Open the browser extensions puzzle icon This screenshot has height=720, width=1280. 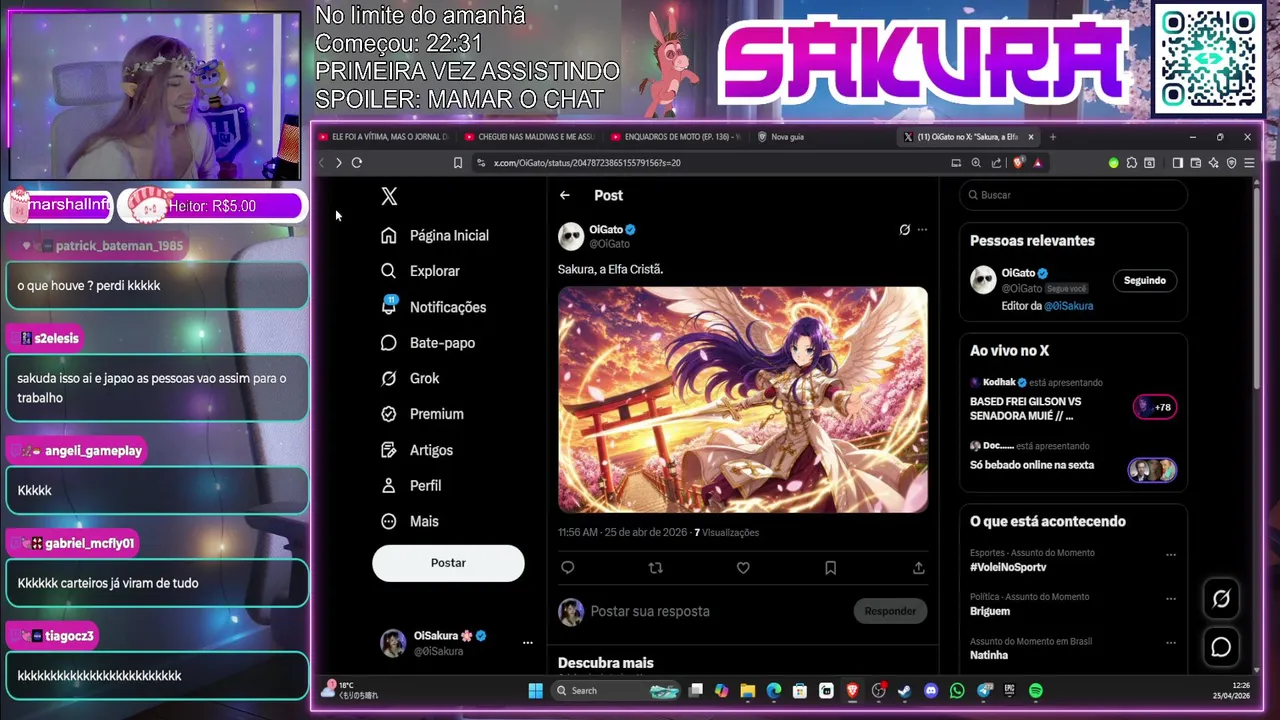point(1131,163)
